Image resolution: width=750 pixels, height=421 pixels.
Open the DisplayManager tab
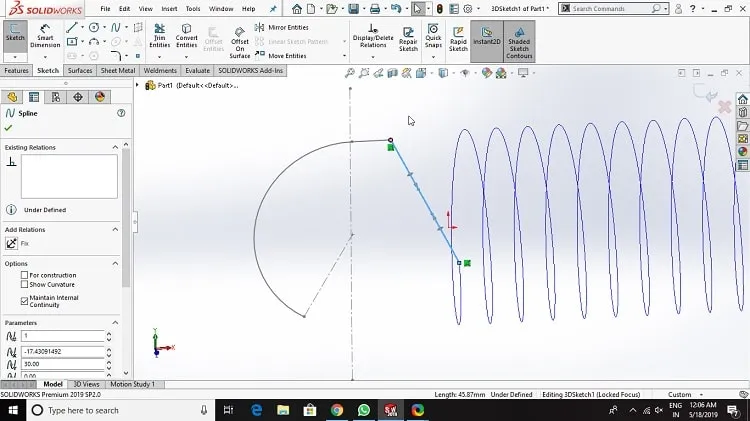[100, 97]
